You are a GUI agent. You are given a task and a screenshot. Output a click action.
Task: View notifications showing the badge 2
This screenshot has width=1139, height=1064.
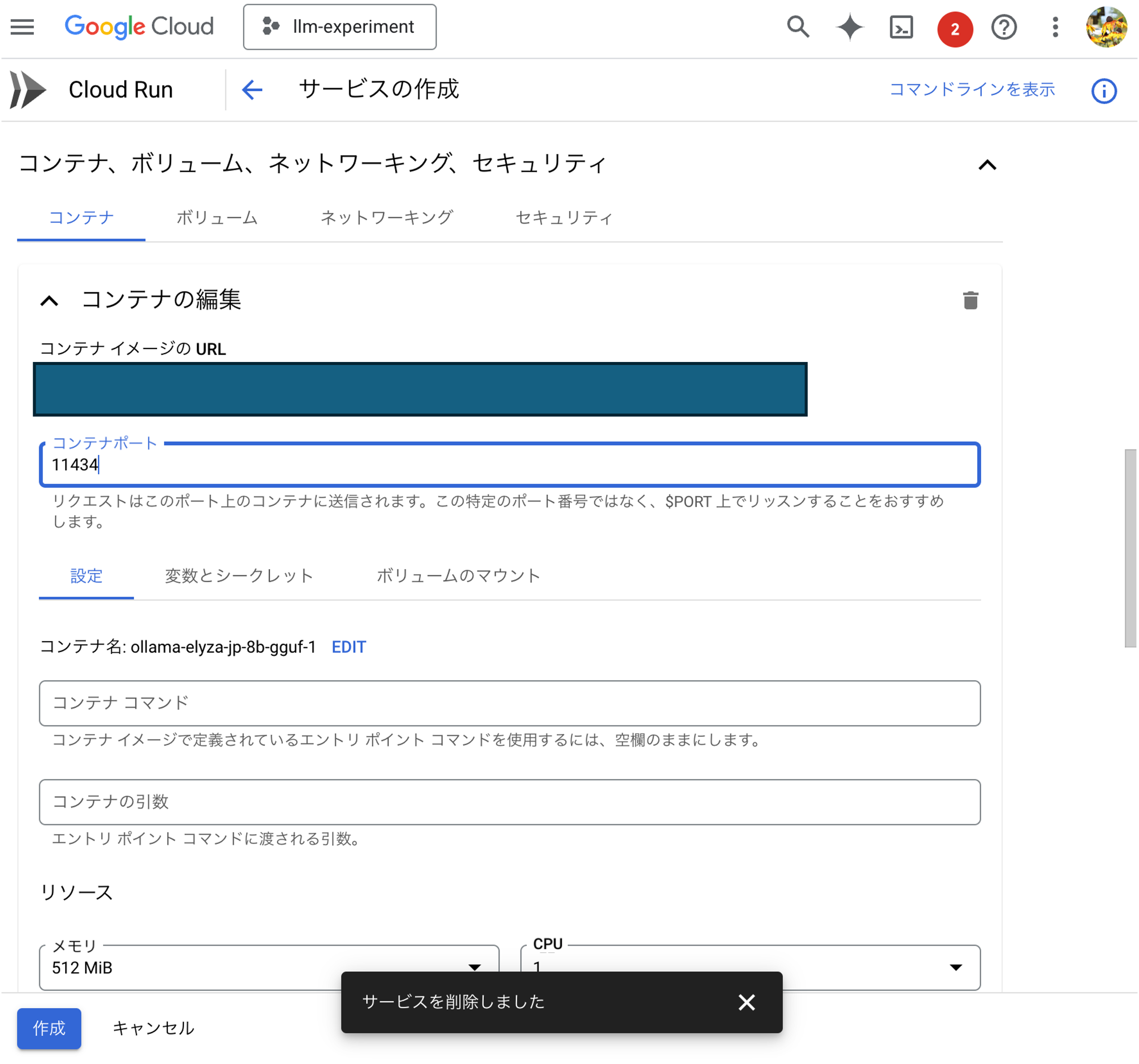[954, 27]
